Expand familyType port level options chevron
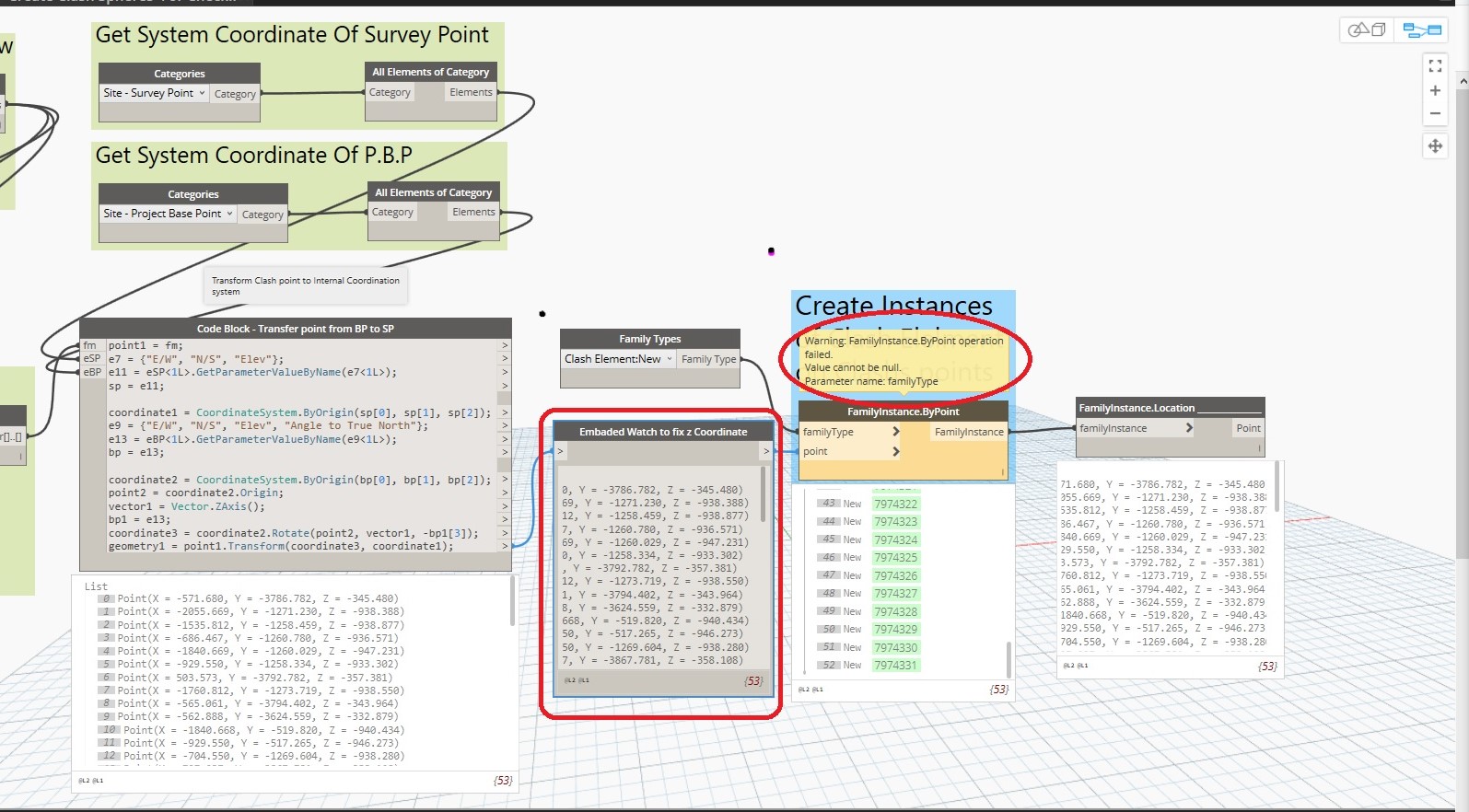1469x812 pixels. [896, 432]
